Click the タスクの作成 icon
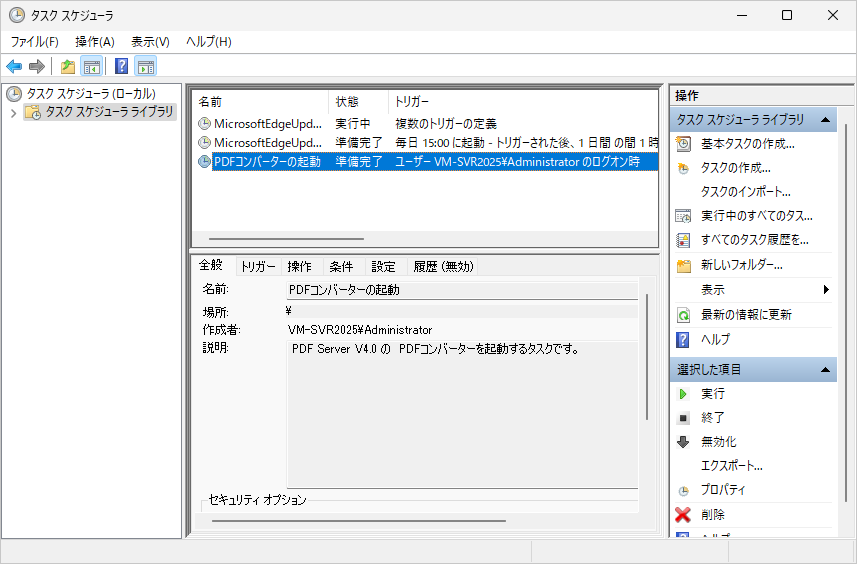This screenshot has width=857, height=564. click(x=683, y=168)
